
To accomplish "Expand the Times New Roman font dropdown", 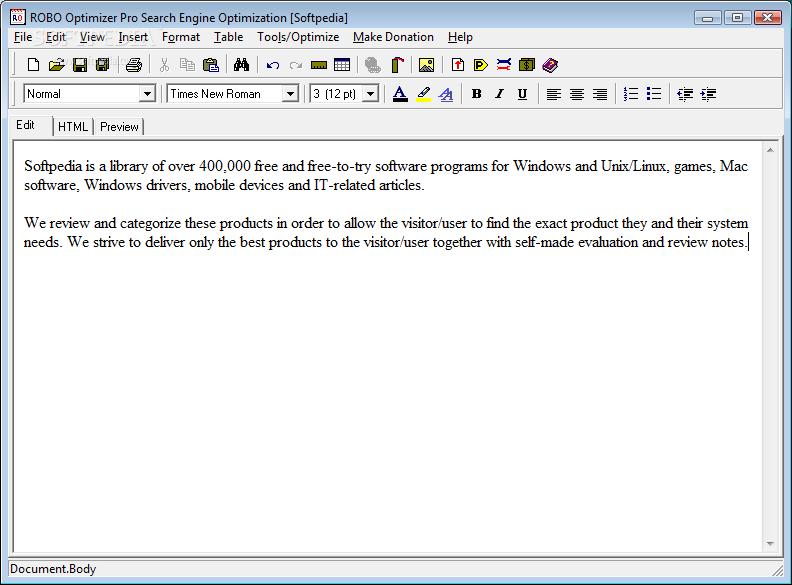I will (290, 94).
